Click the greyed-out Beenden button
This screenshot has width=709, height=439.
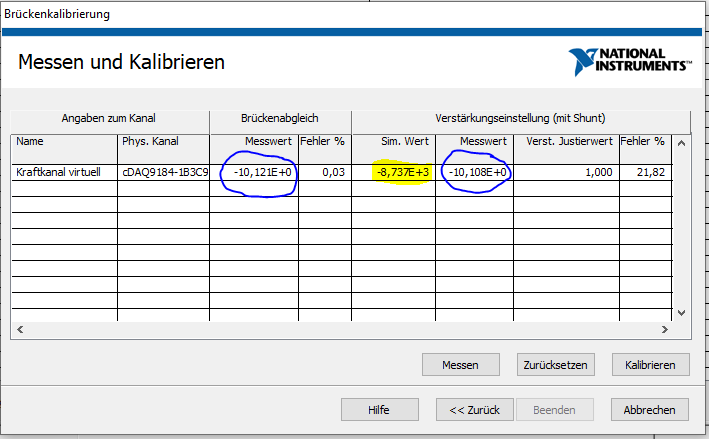point(555,410)
